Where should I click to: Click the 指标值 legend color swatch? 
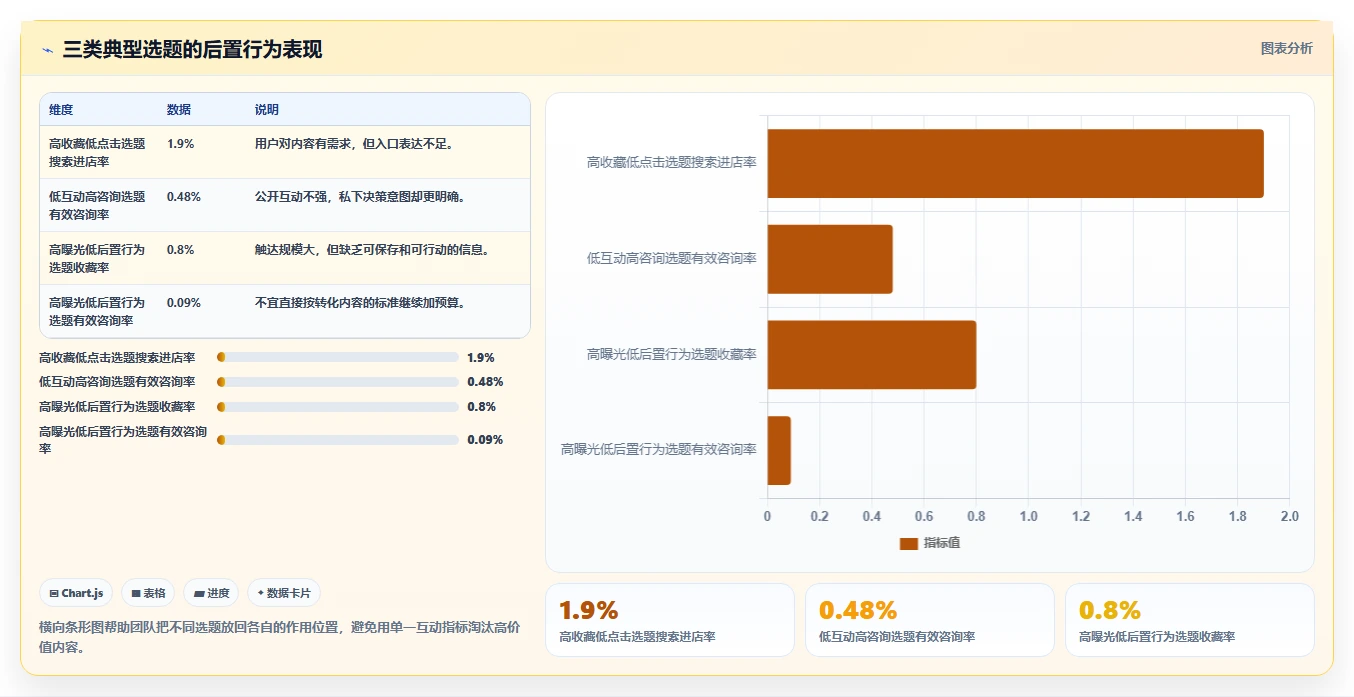[x=908, y=543]
